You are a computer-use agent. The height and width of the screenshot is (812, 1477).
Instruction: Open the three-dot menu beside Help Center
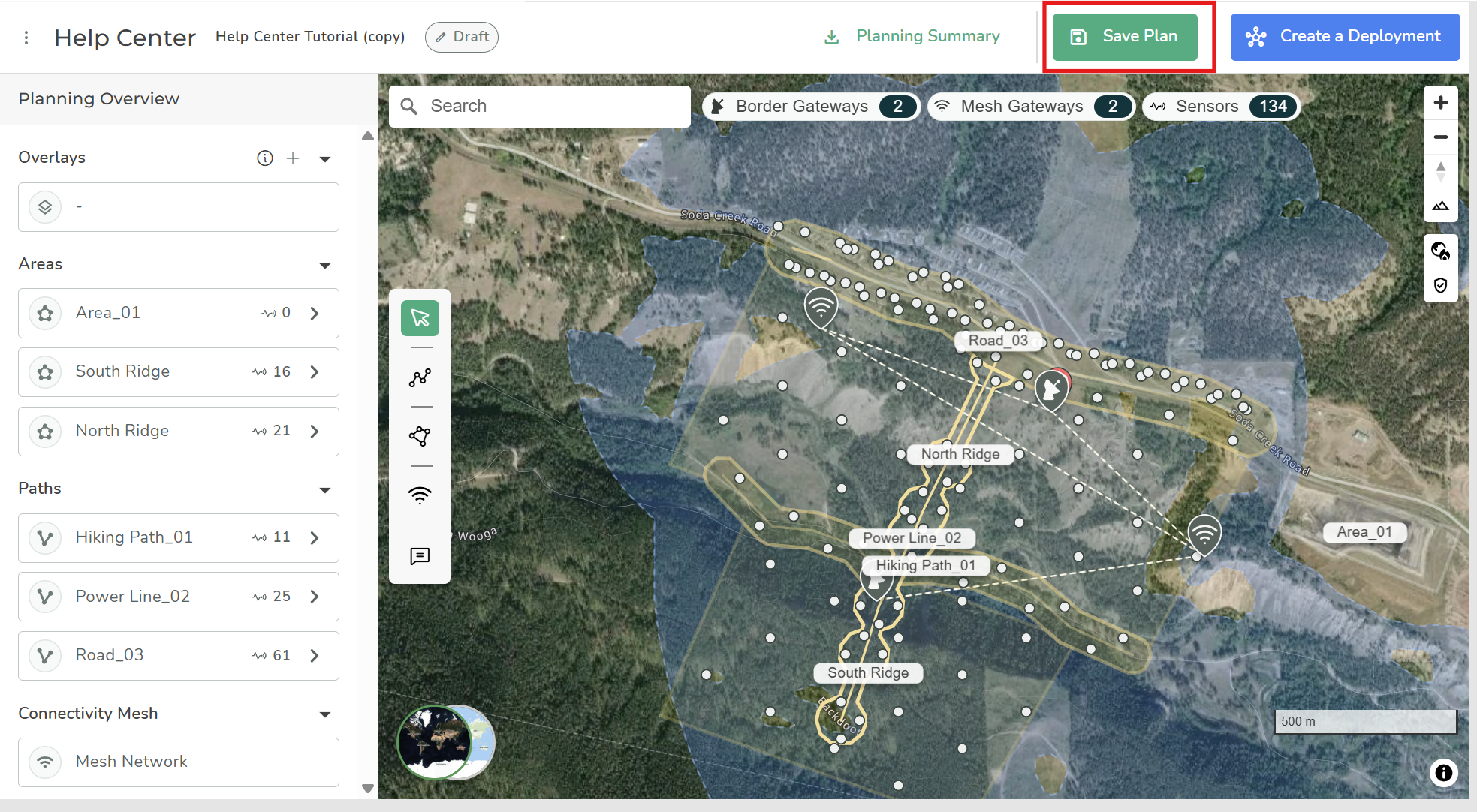26,38
